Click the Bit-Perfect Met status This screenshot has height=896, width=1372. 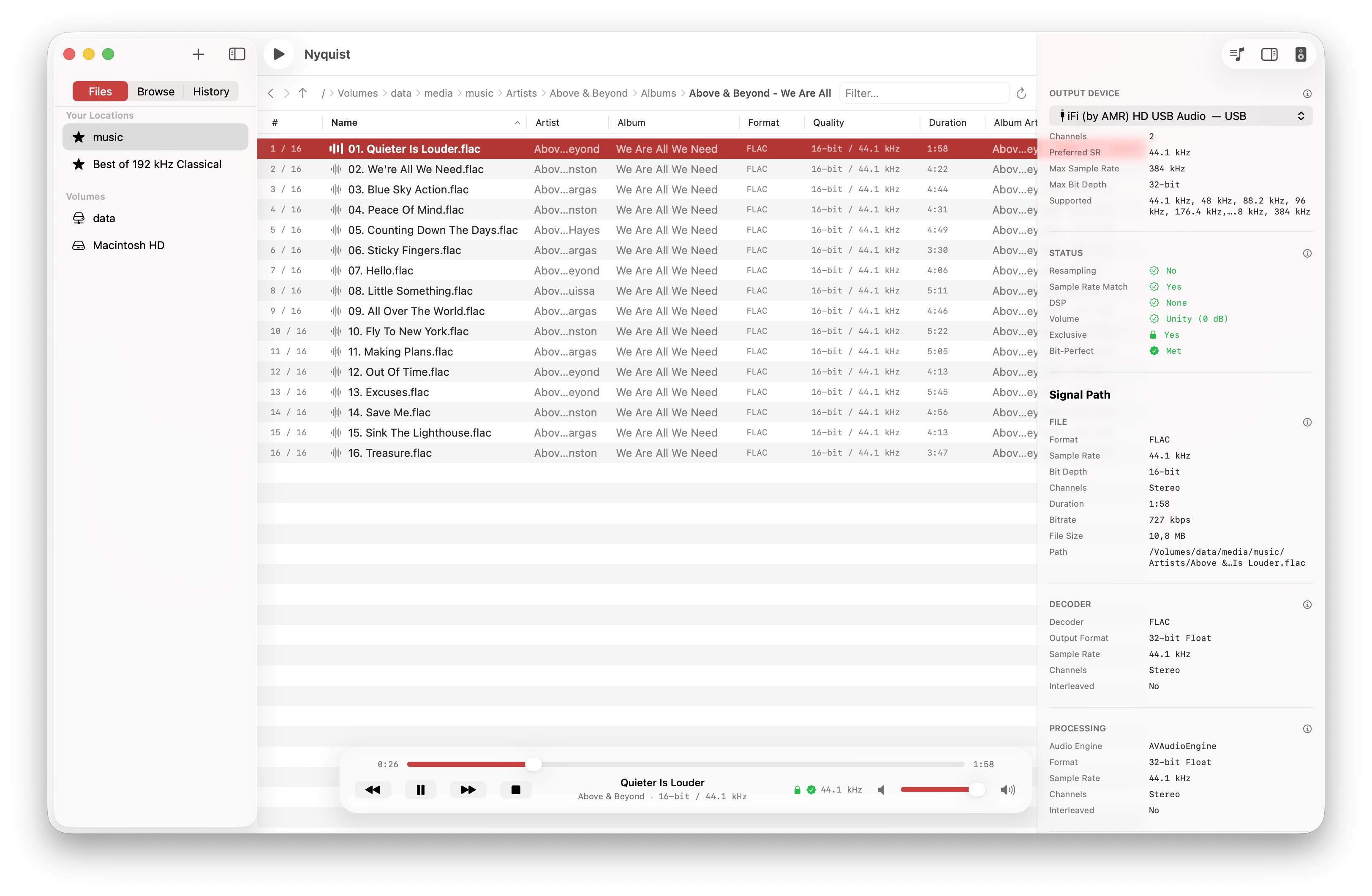click(1165, 351)
